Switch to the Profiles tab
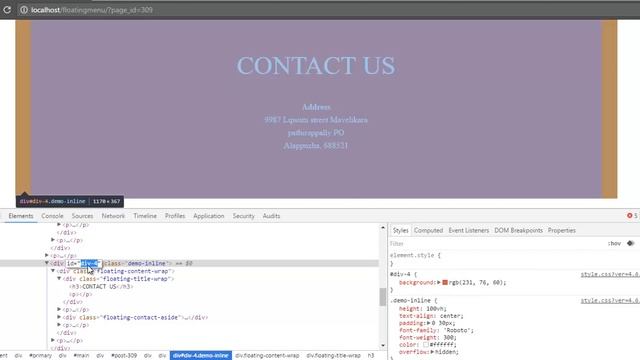Viewport: 640px width, 360px height. [175, 216]
